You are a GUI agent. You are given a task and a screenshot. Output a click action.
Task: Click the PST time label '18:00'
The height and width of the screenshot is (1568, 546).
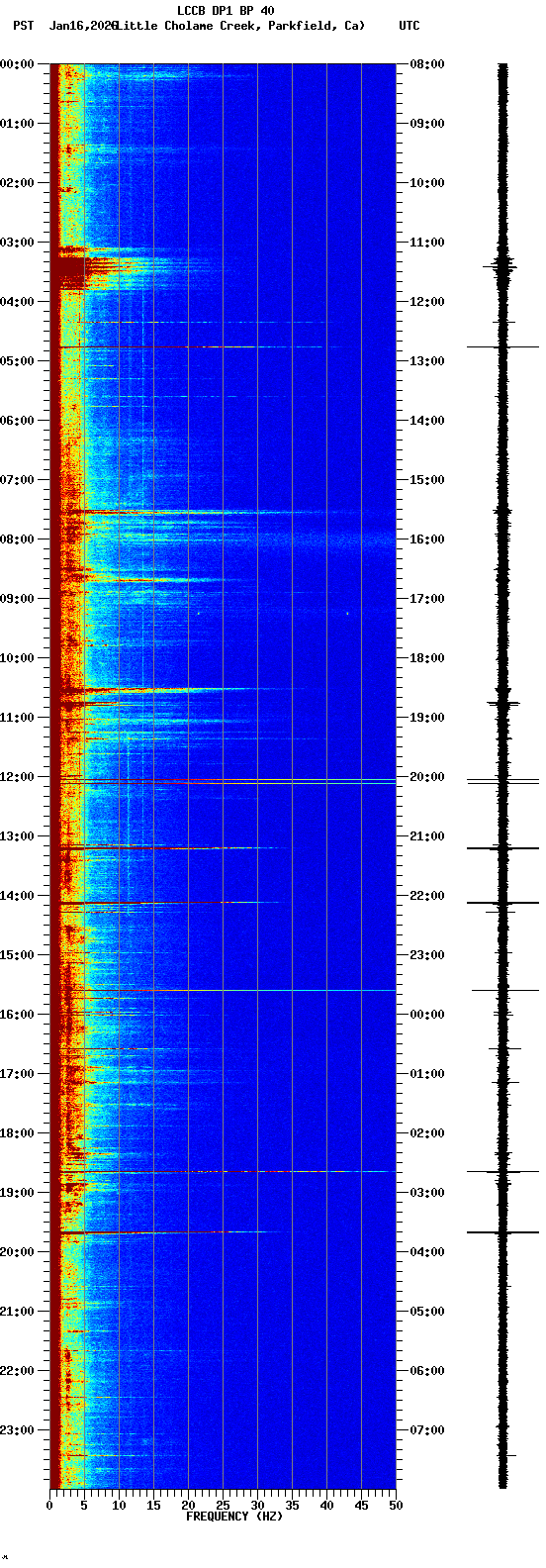16,1133
